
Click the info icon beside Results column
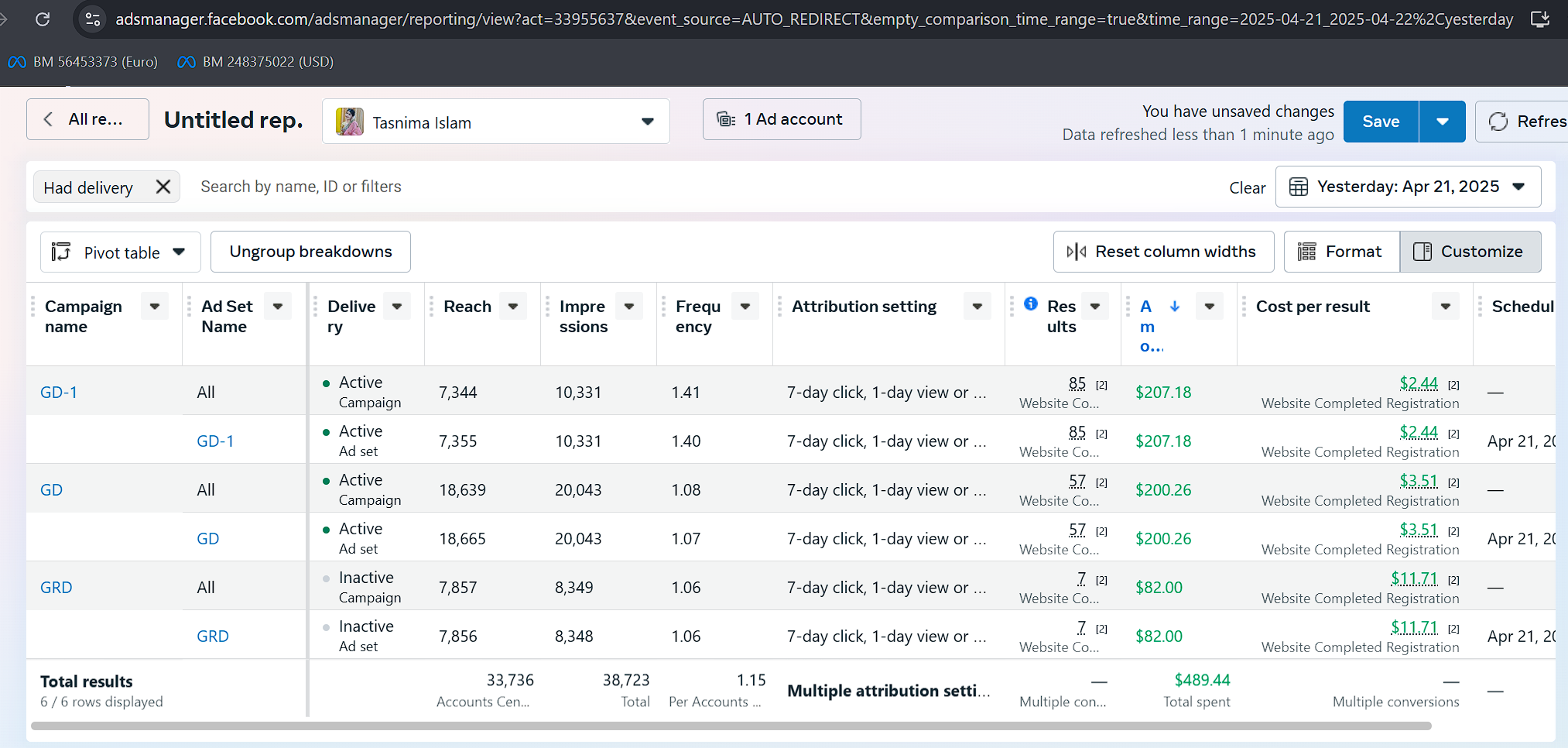pyautogui.click(x=1031, y=304)
